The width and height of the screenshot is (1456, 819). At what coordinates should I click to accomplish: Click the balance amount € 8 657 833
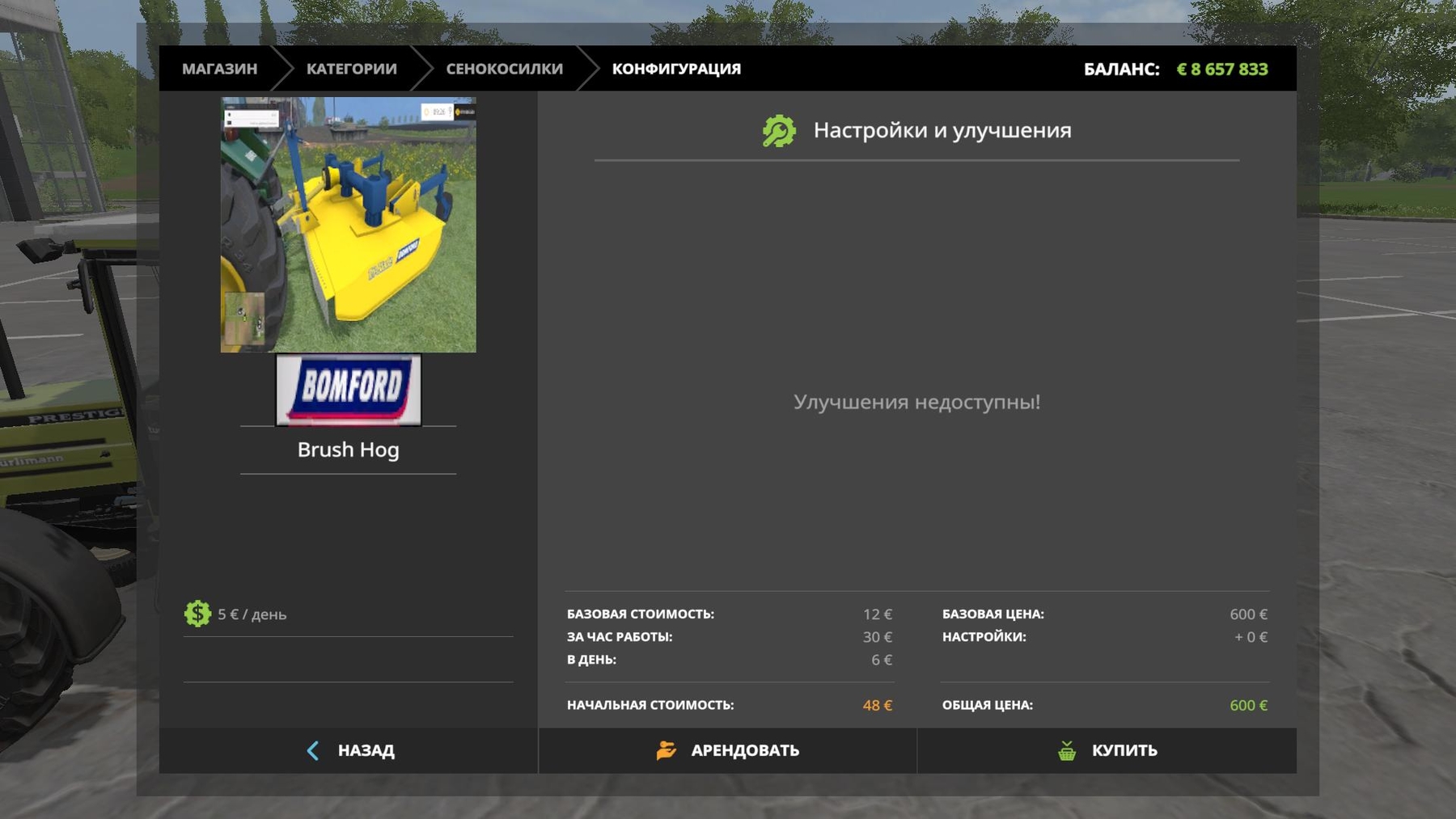click(x=1222, y=70)
